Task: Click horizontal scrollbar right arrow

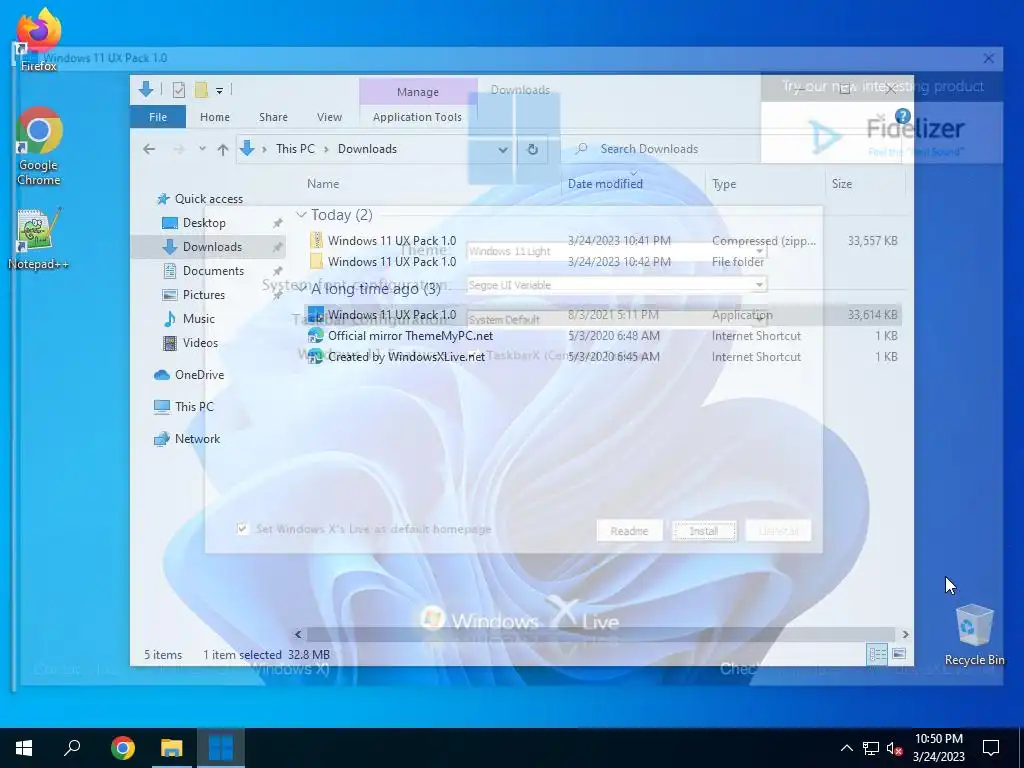Action: point(905,633)
